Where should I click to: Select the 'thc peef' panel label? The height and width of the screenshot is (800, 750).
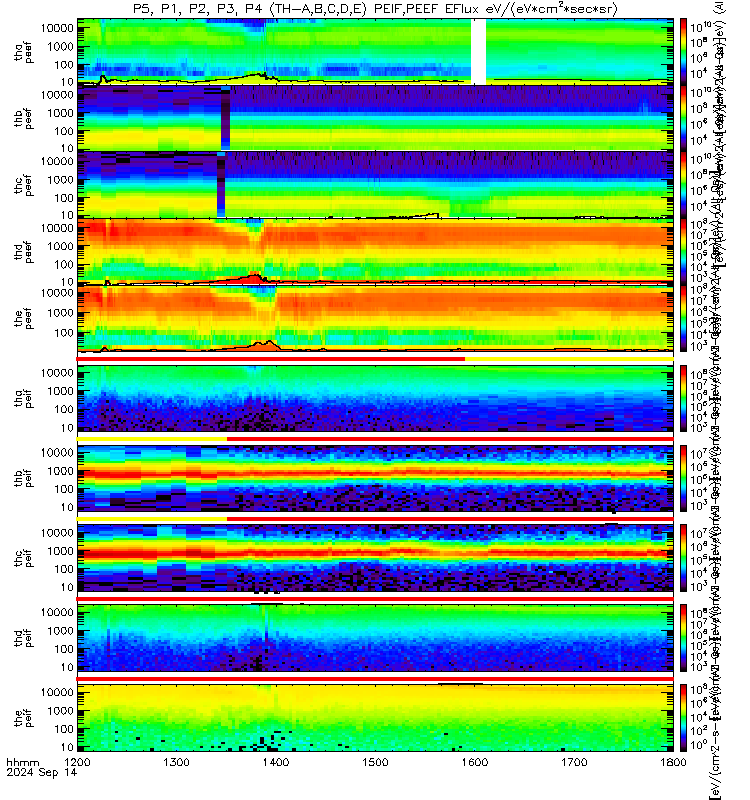(x=23, y=185)
